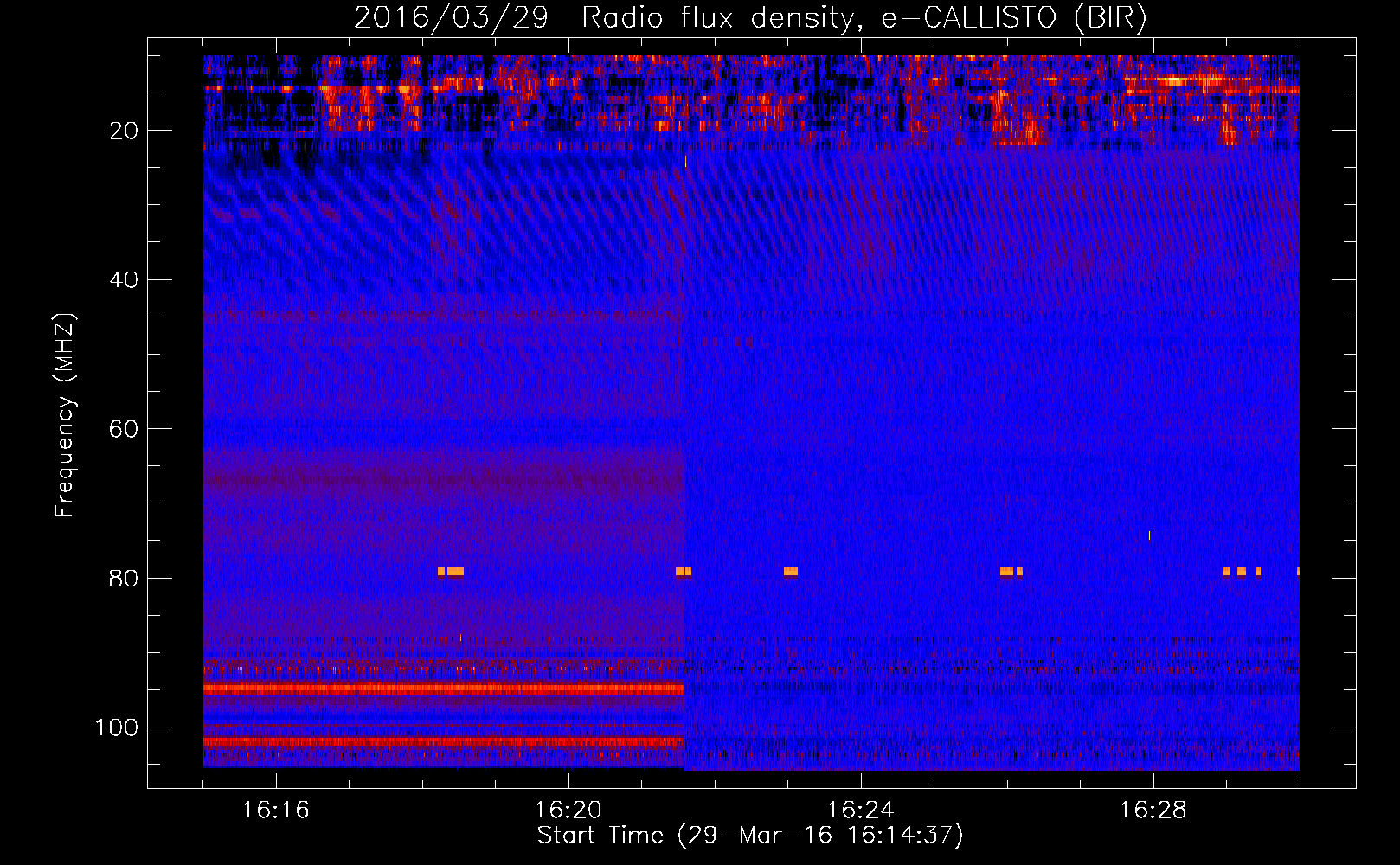The height and width of the screenshot is (865, 1400).
Task: Click the '16:20' time axis label
Action: pos(568,811)
